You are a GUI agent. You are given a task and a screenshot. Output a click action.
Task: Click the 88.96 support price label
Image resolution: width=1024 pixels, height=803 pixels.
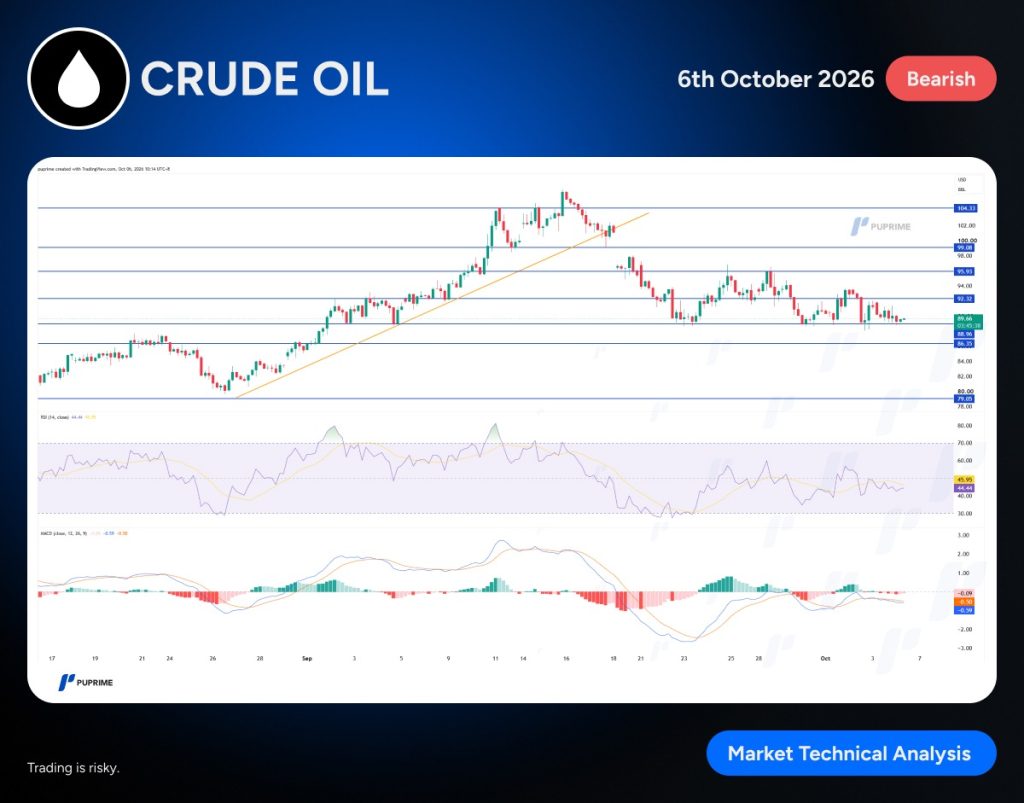point(965,334)
